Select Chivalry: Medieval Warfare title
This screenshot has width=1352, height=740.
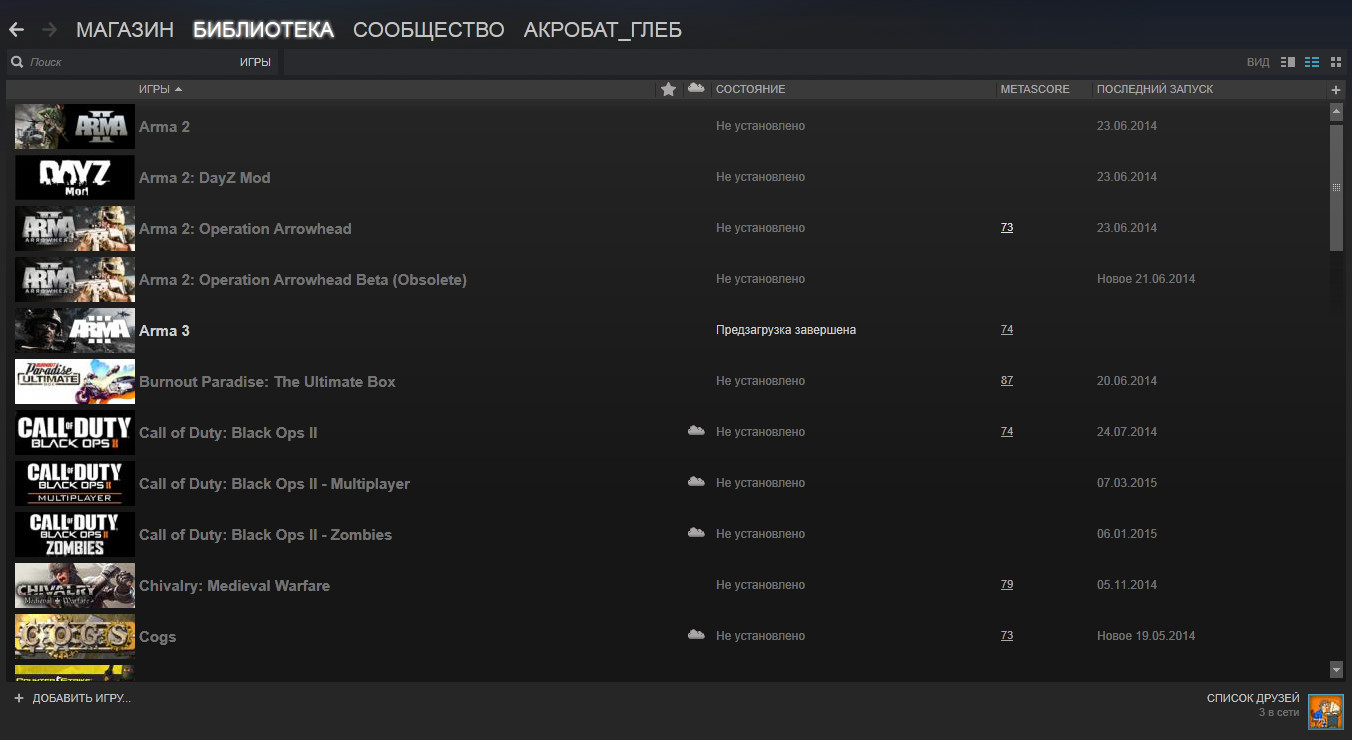(234, 586)
